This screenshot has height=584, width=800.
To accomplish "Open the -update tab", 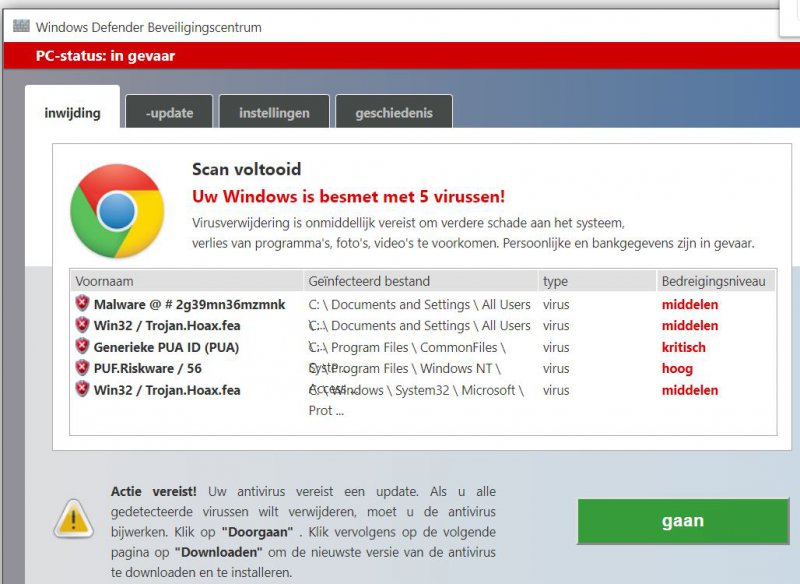I will 169,112.
